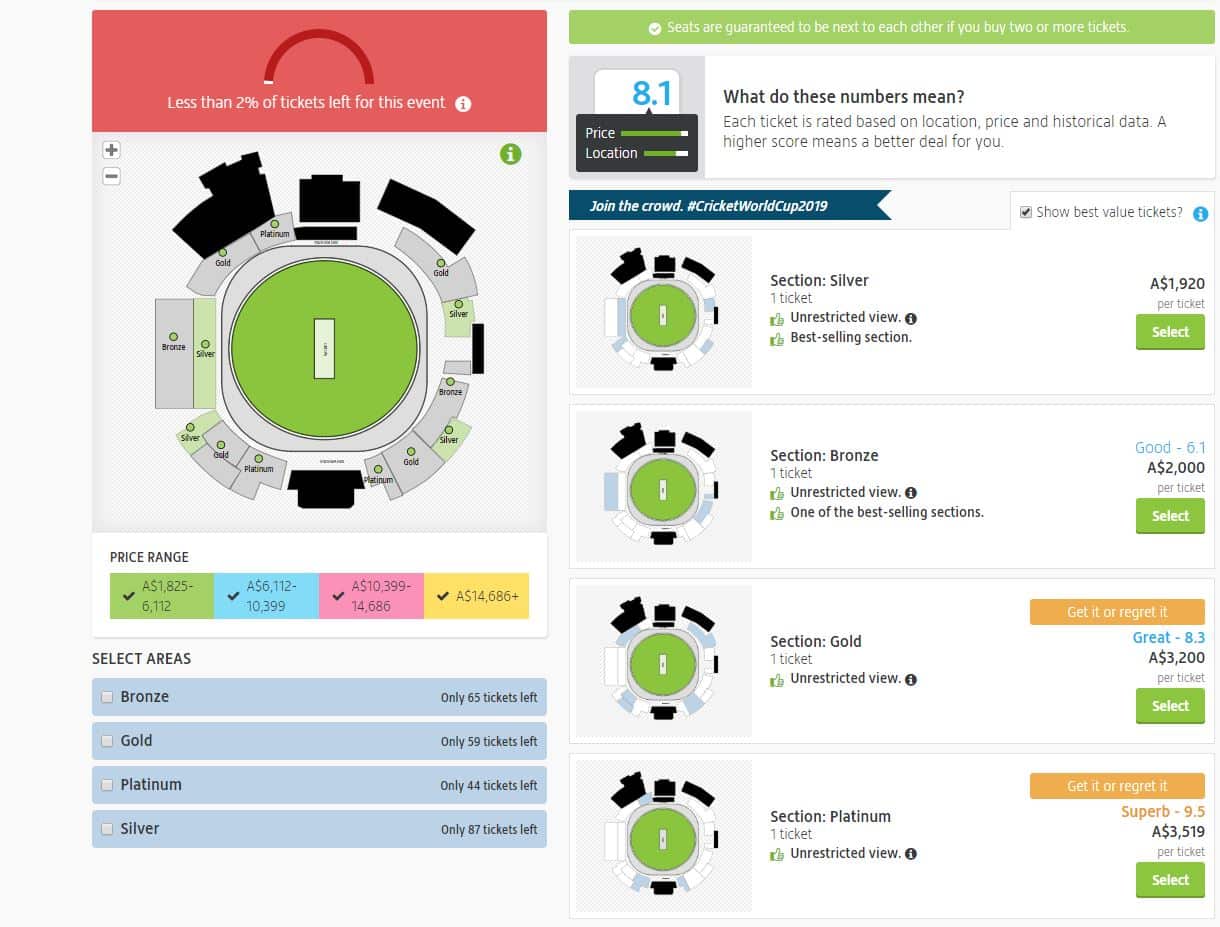The height and width of the screenshot is (927, 1220).
Task: Check the Bronze area checkbox
Action: click(107, 698)
